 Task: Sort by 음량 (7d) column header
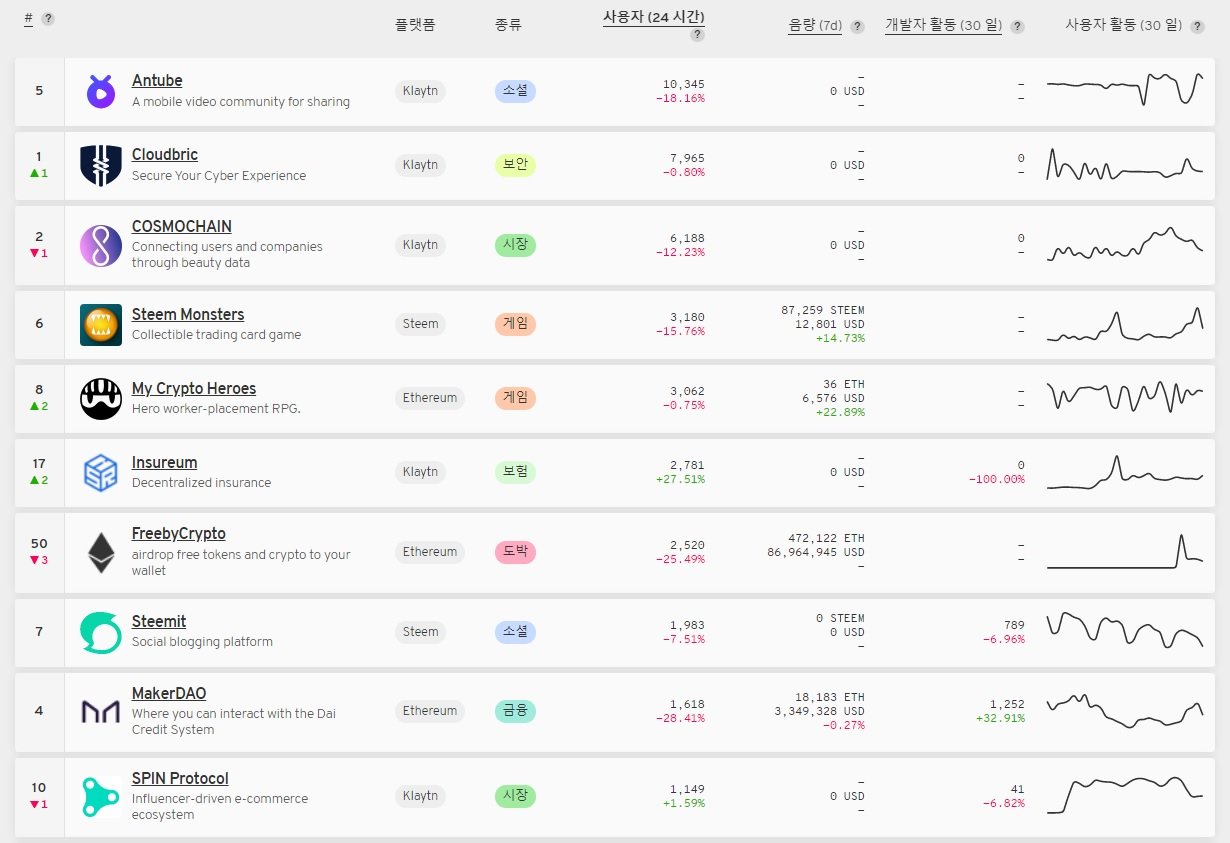click(815, 26)
